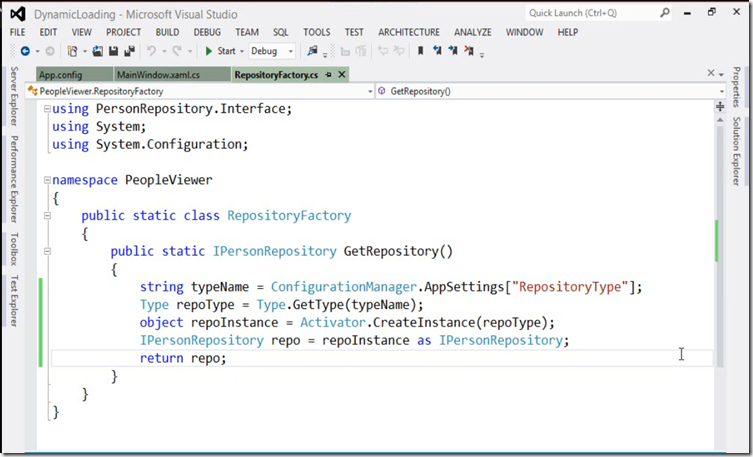Open the Redo history dropdown arrow

190,51
